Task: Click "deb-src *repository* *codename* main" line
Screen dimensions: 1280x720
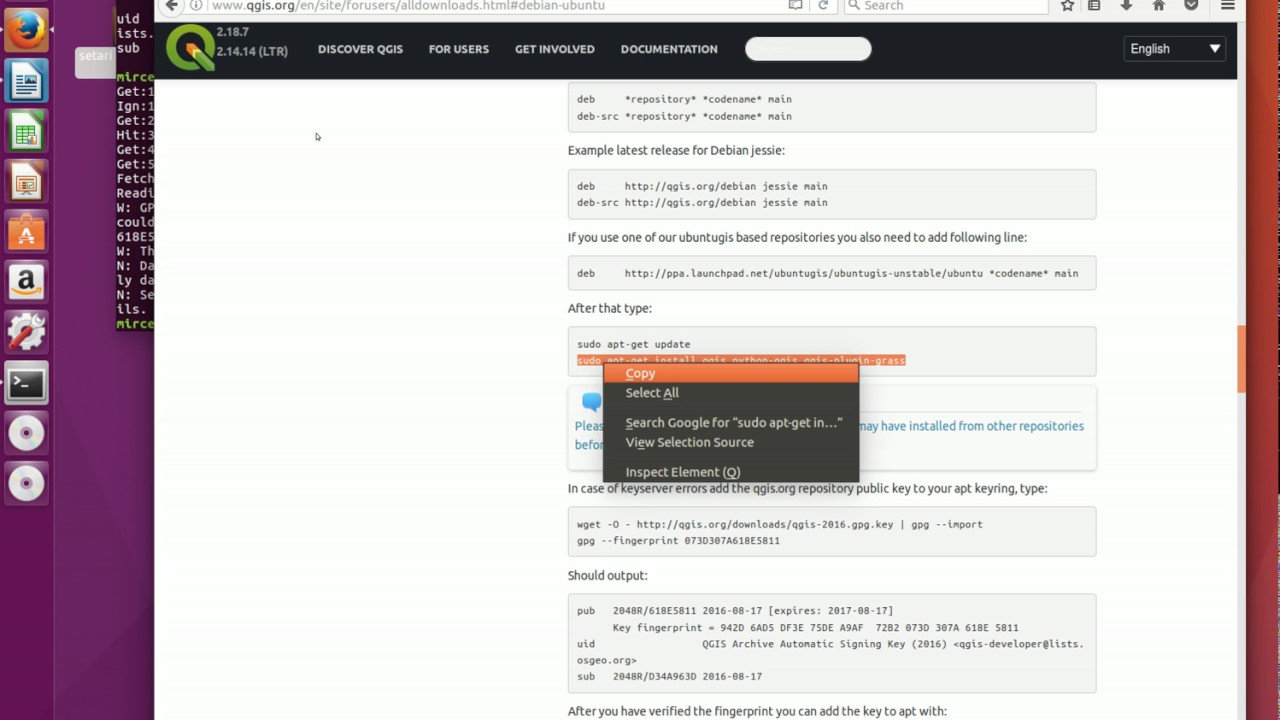Action: [684, 116]
